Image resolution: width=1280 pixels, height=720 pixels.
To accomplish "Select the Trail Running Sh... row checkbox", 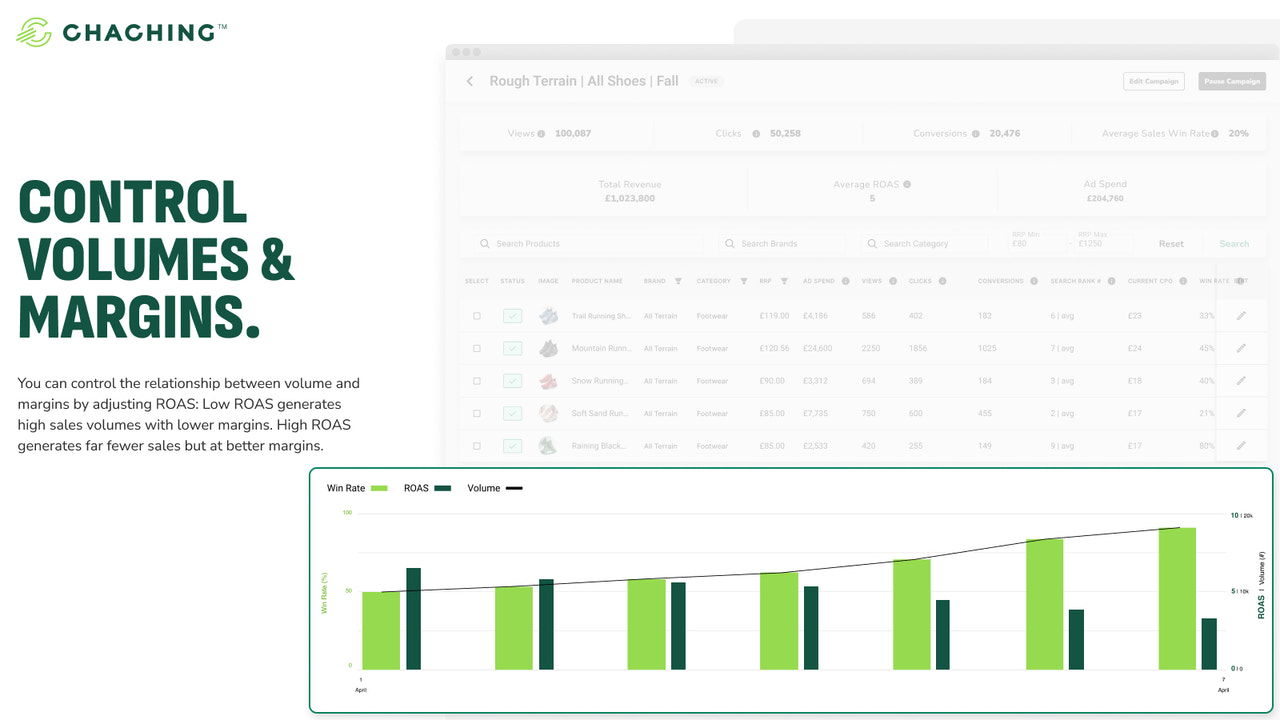I will click(x=477, y=316).
